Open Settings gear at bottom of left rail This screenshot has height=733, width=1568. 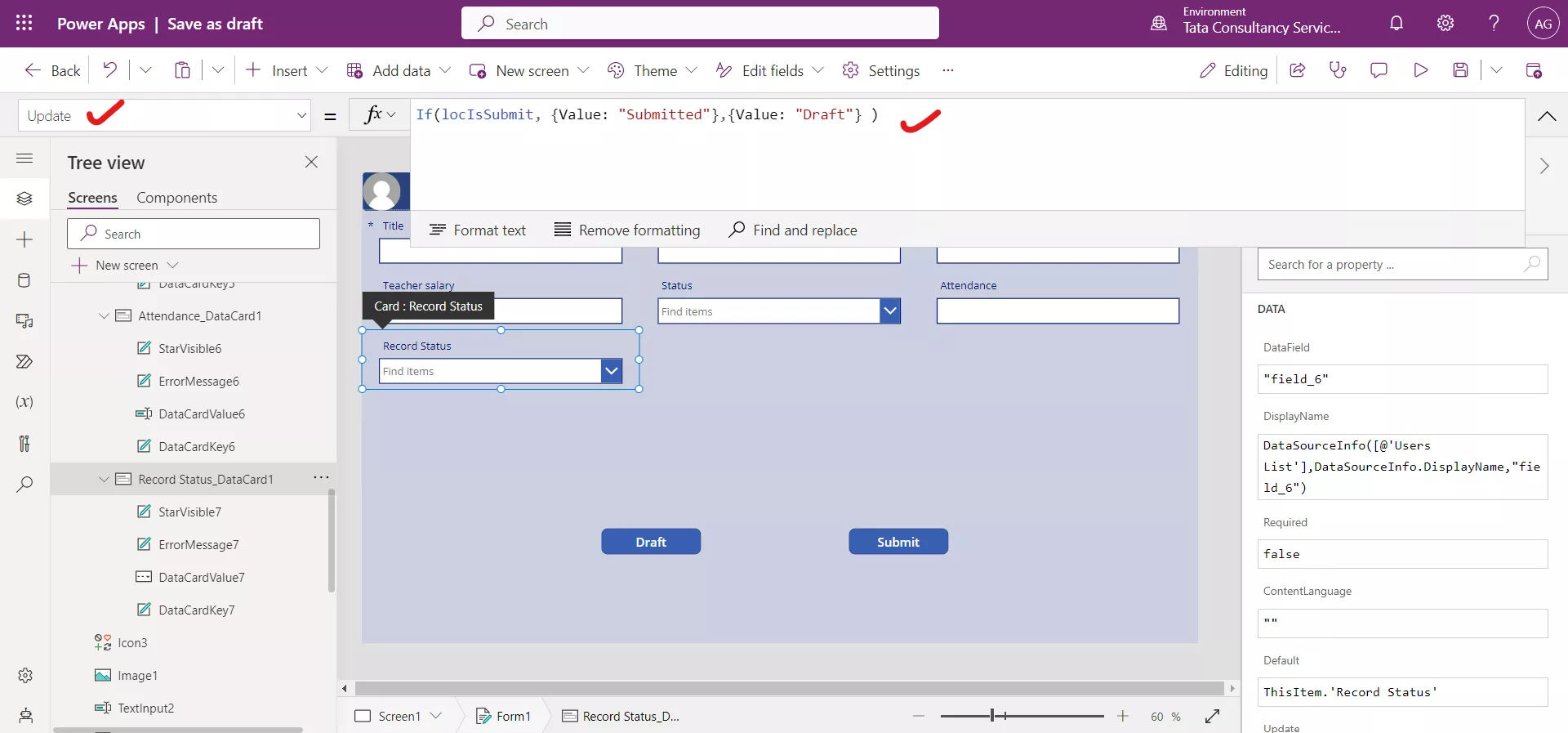[25, 675]
